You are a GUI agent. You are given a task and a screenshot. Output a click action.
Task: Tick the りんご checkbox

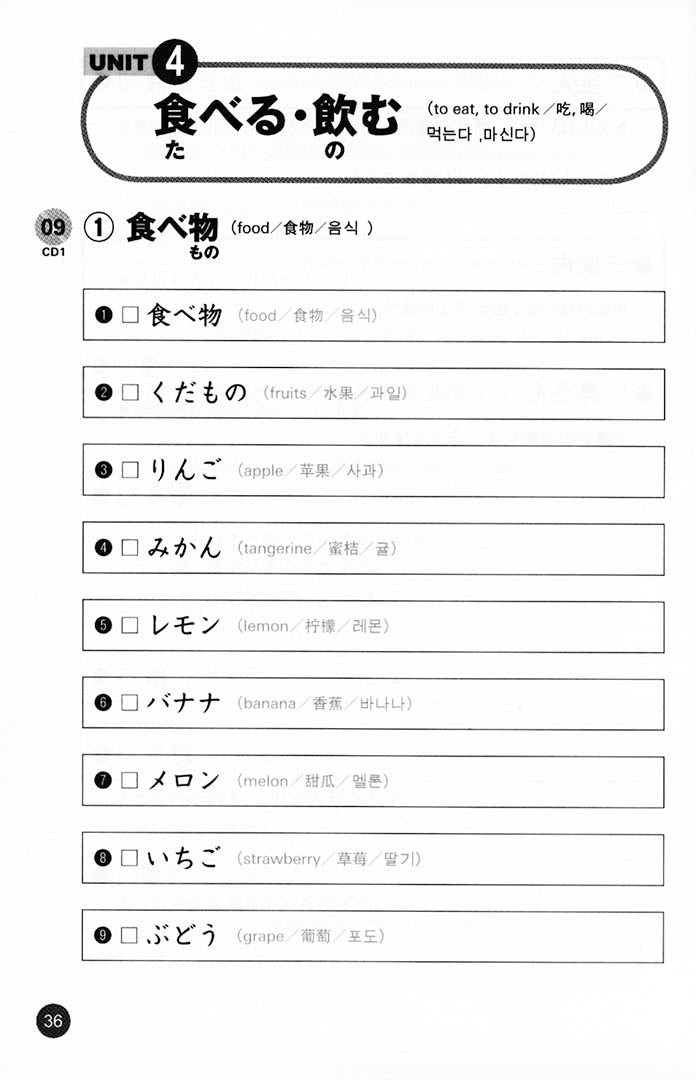coord(129,471)
